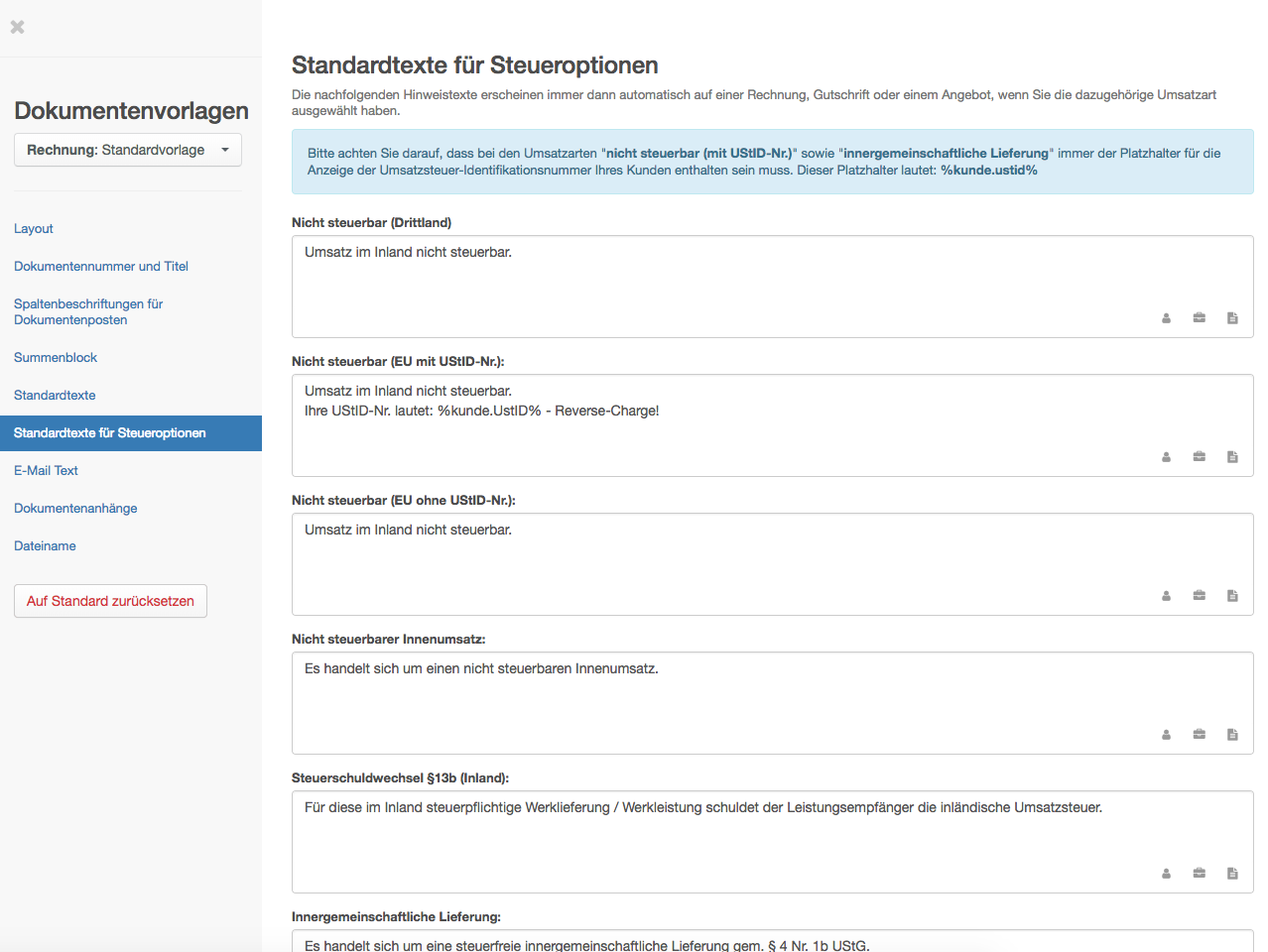This screenshot has height=952, width=1268.
Task: Click briefcase icon in Nicht steuerbar (Drittland) field
Action: (1200, 318)
